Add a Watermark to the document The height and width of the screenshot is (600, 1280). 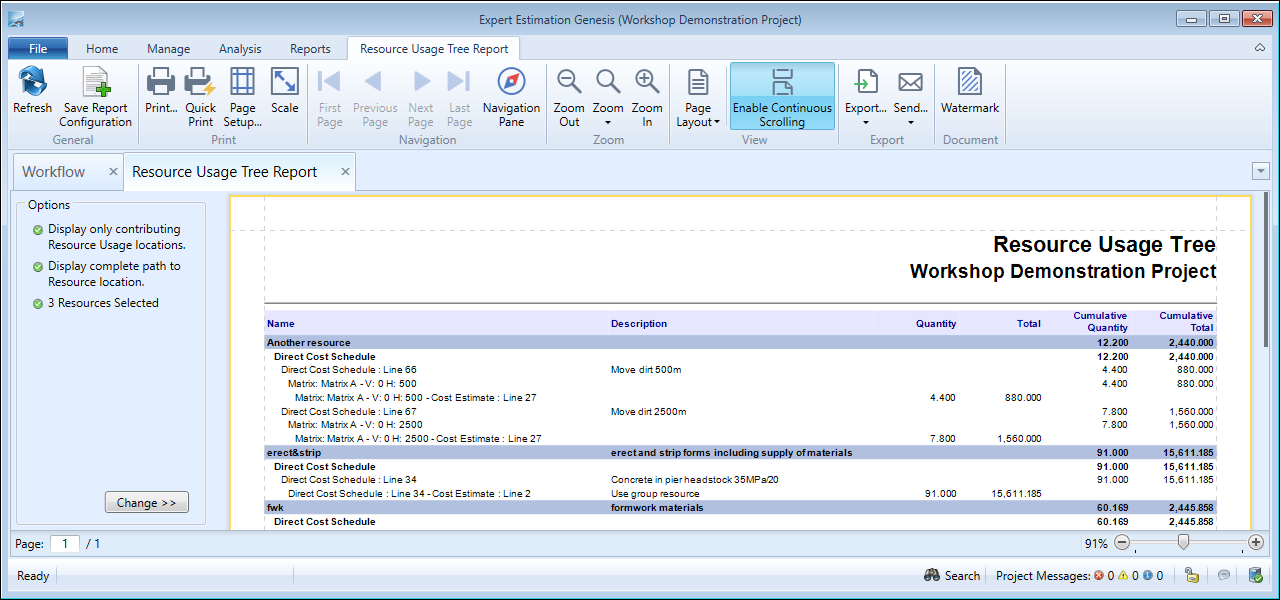(x=969, y=83)
